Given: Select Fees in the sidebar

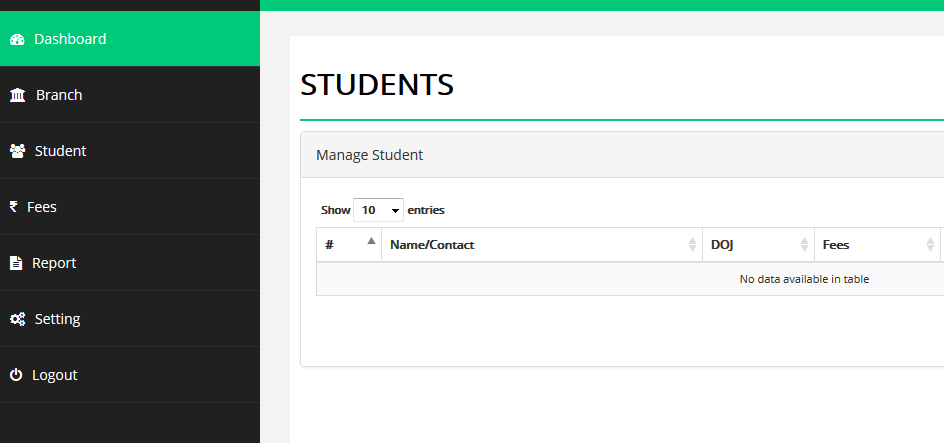Looking at the screenshot, I should click(x=129, y=206).
